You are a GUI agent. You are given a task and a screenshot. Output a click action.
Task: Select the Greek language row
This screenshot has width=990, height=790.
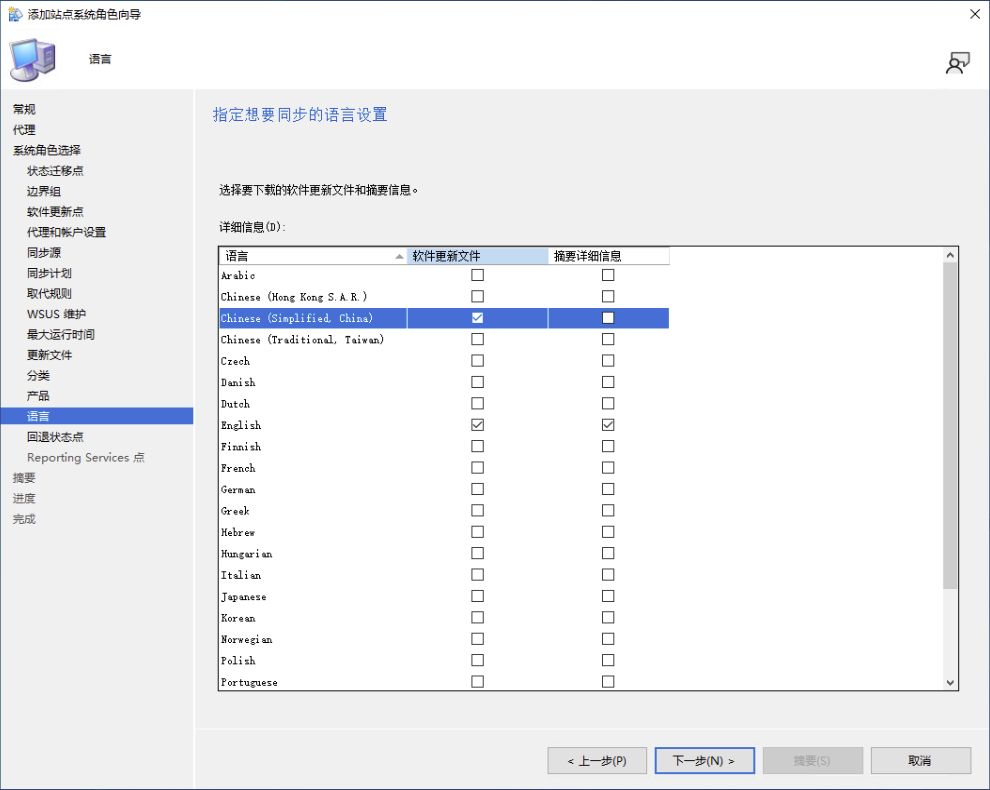[x=444, y=510]
